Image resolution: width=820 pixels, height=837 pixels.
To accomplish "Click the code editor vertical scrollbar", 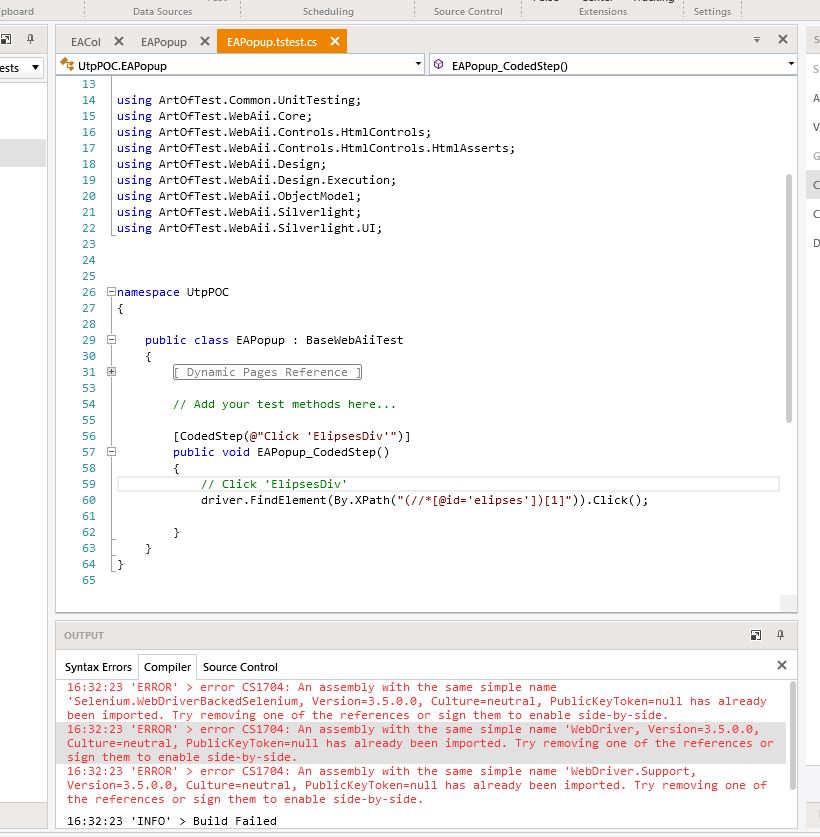I will [x=789, y=300].
